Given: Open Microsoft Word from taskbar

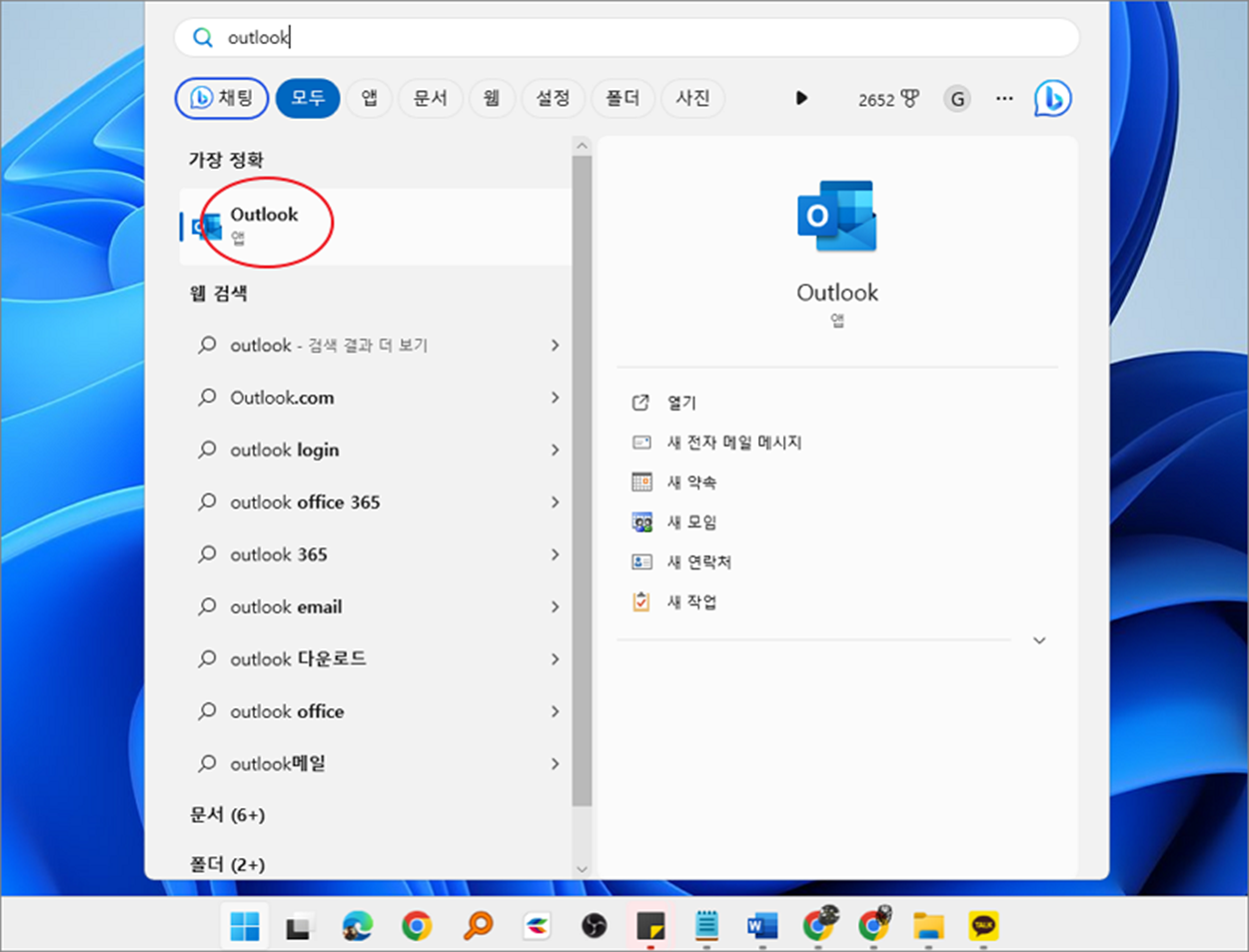Looking at the screenshot, I should (x=762, y=927).
